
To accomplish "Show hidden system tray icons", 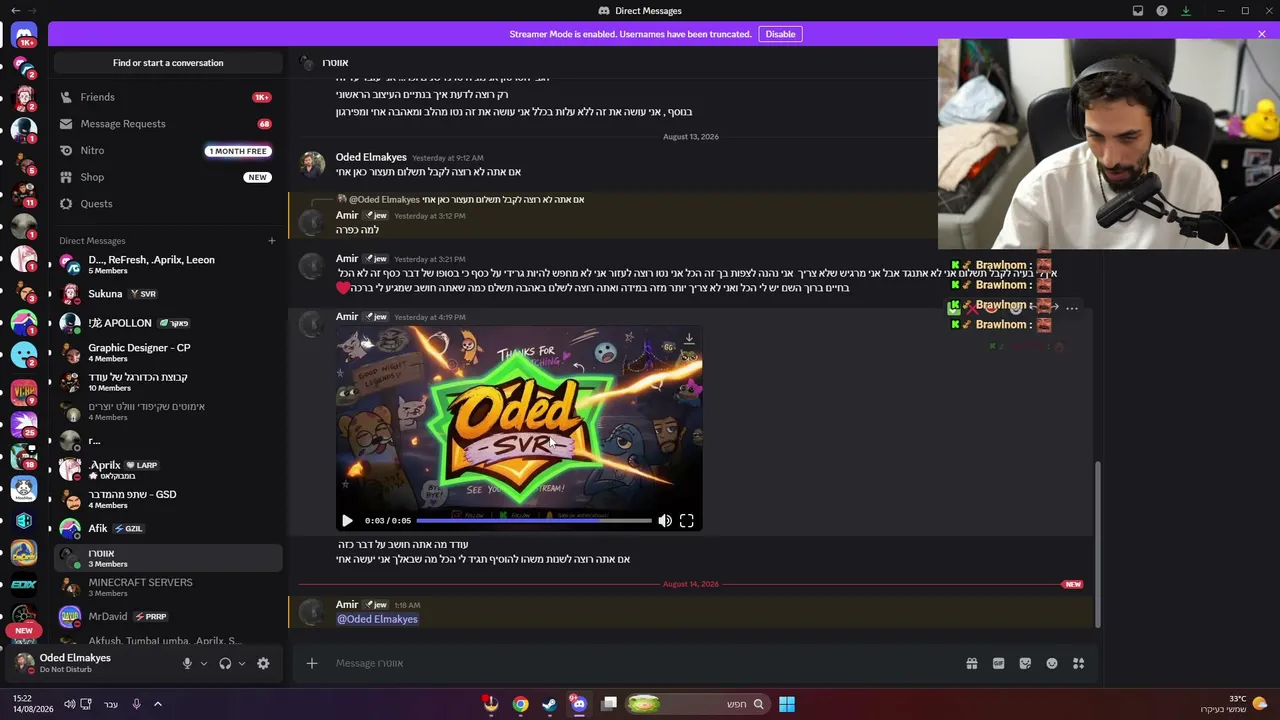I will click(x=158, y=704).
